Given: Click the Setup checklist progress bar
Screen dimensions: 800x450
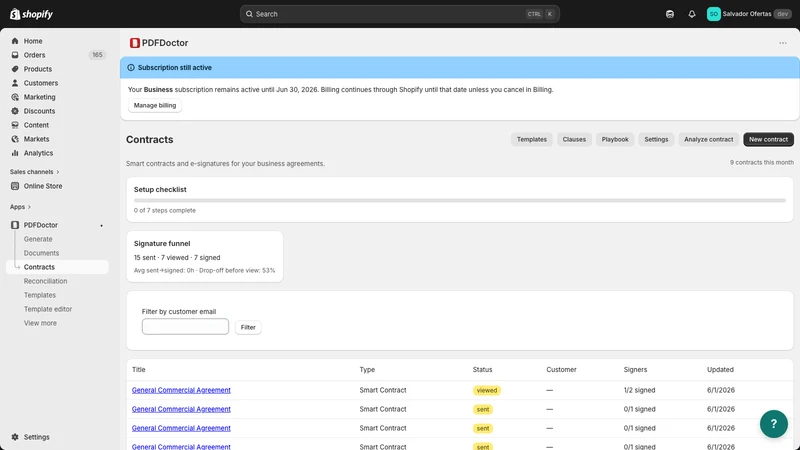Looking at the screenshot, I should (x=460, y=201).
